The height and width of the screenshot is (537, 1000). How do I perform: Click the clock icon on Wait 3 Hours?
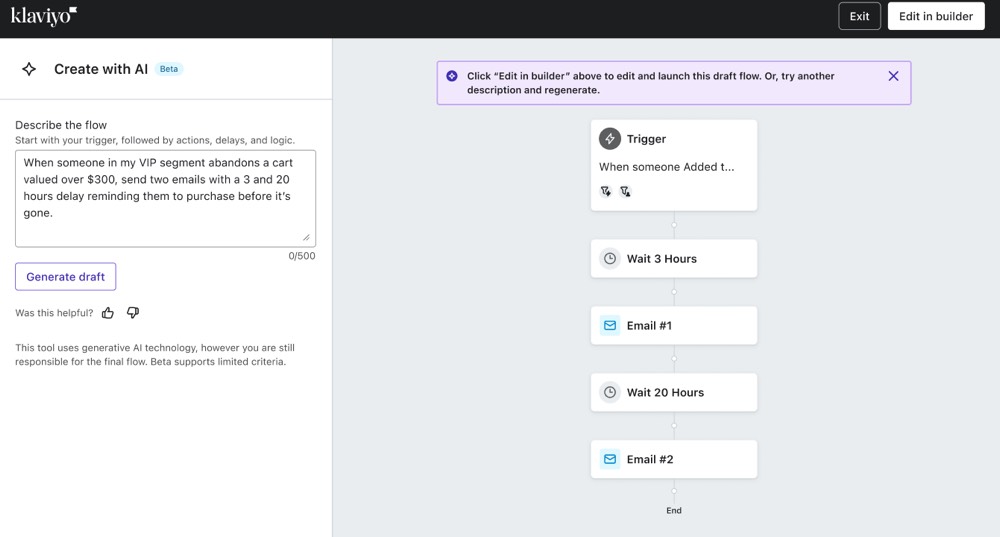click(x=610, y=258)
